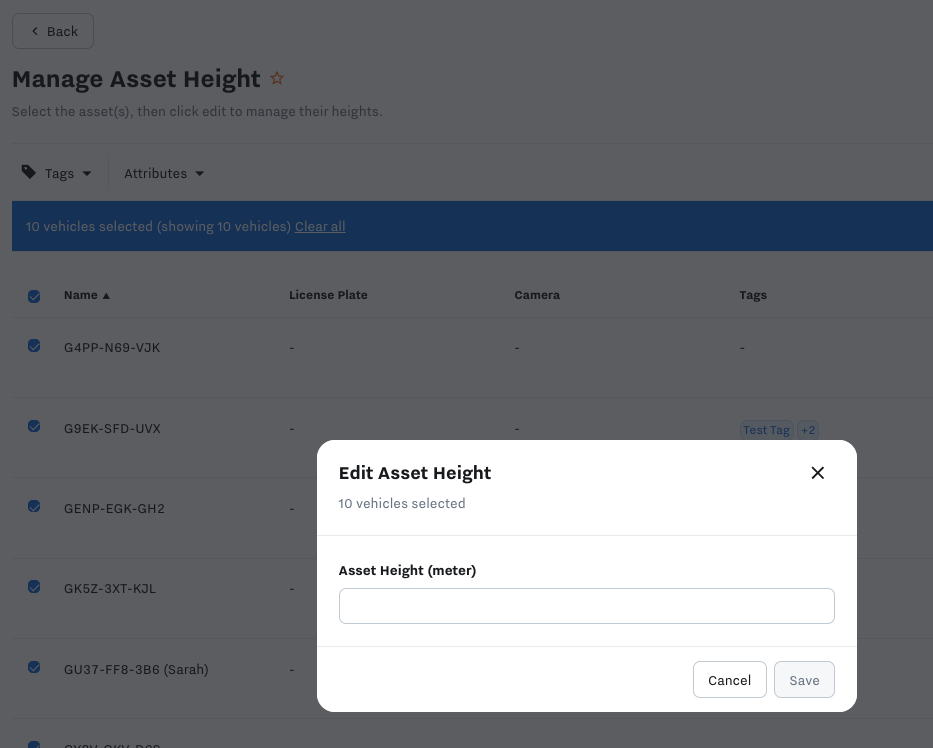Save the asset height changes
Image resolution: width=933 pixels, height=748 pixels.
point(804,680)
